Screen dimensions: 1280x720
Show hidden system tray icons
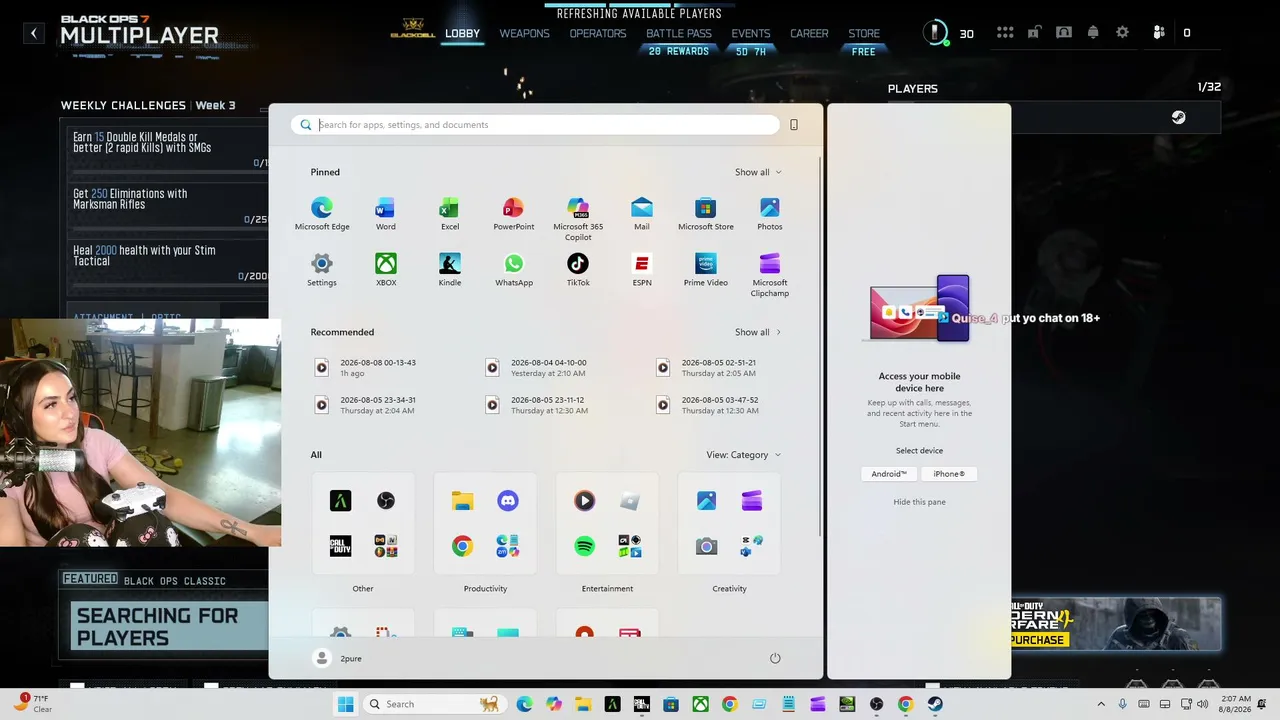tap(1102, 704)
